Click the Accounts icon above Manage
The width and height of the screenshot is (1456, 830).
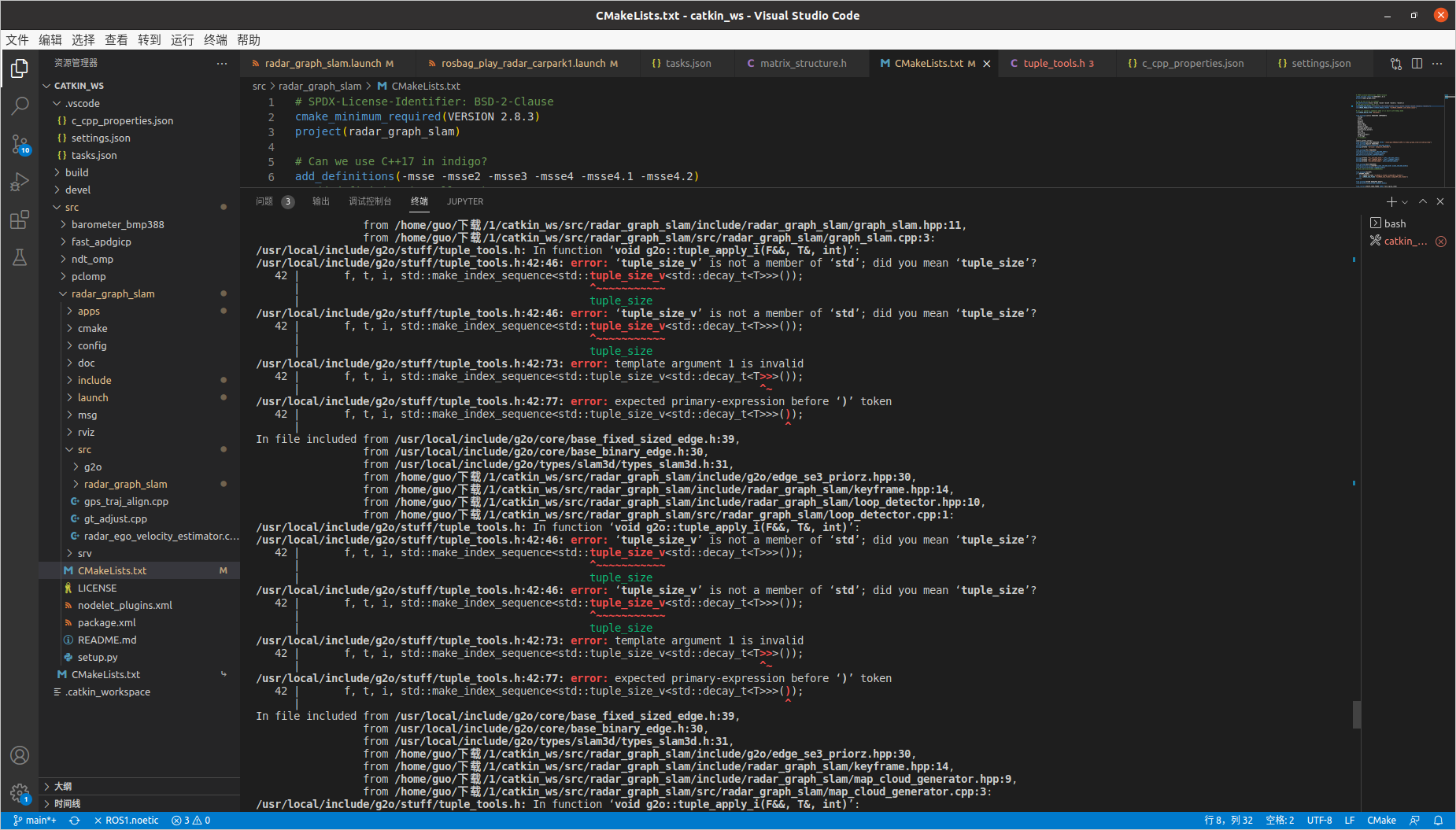pos(20,755)
